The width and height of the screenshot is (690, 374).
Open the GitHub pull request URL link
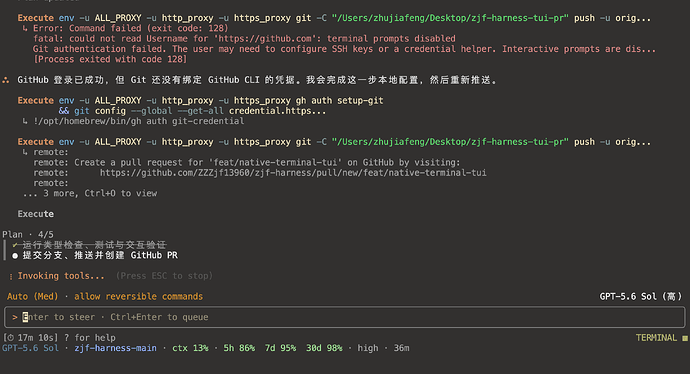[x=293, y=173]
